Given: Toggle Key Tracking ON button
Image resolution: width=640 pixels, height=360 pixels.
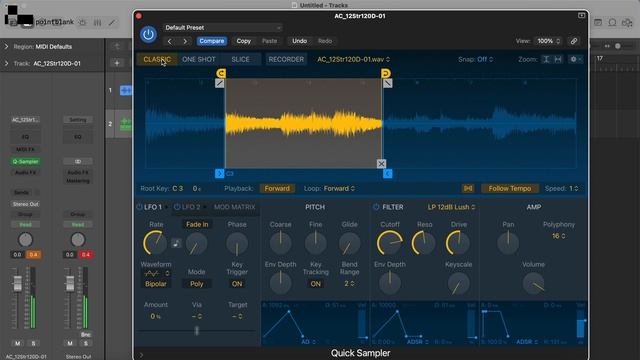Looking at the screenshot, I should 316,284.
